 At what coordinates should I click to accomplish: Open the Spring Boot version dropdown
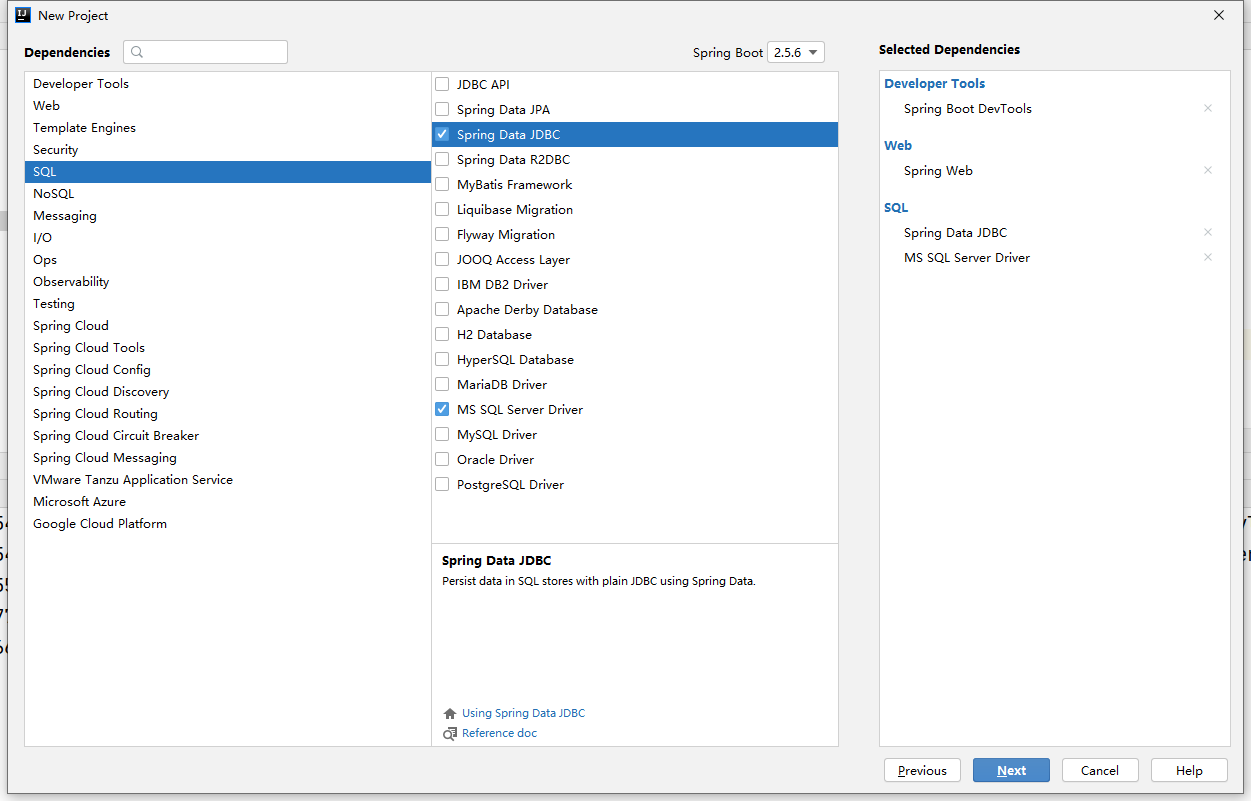(796, 52)
